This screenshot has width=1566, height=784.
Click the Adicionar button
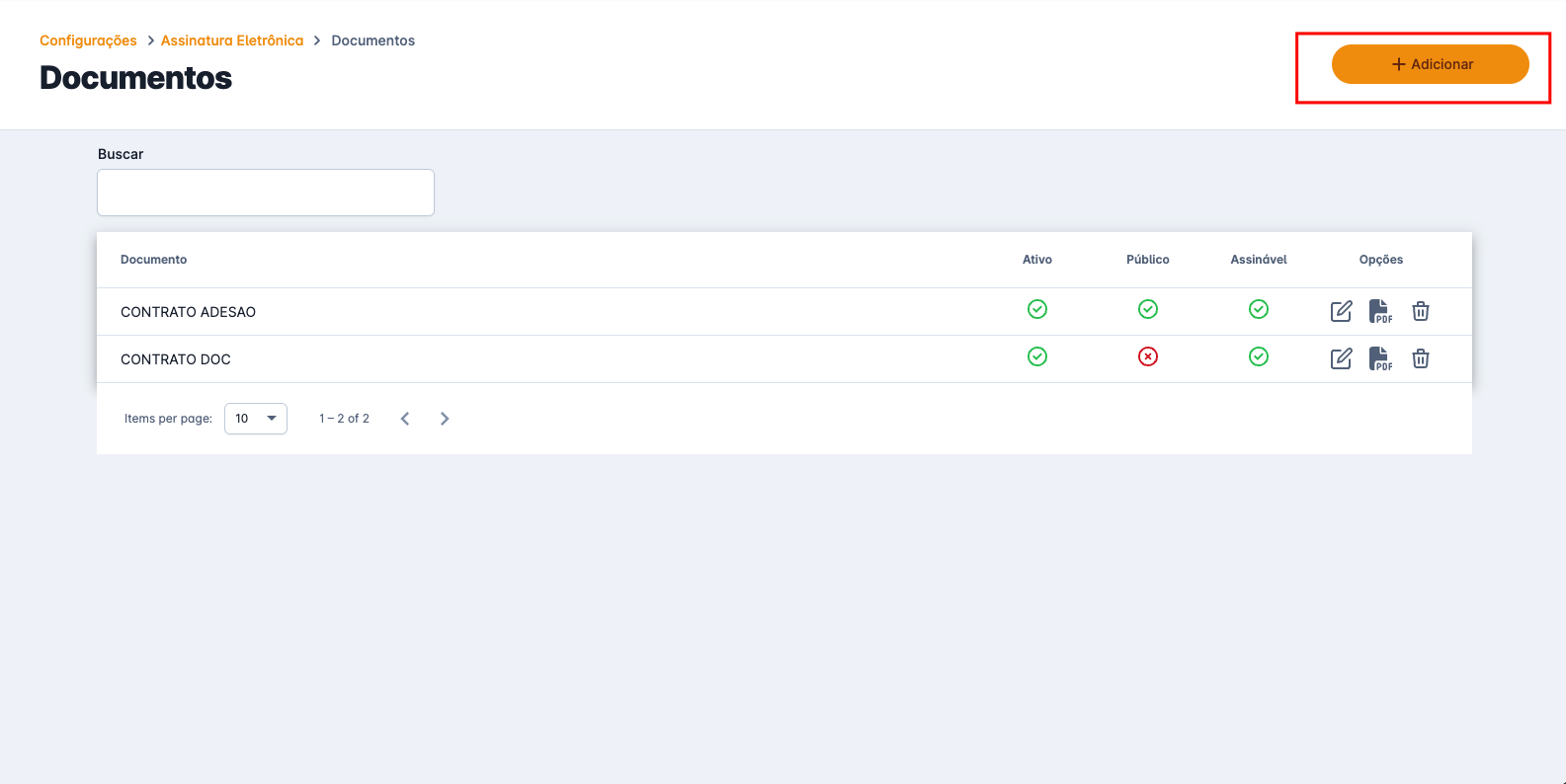click(x=1430, y=64)
